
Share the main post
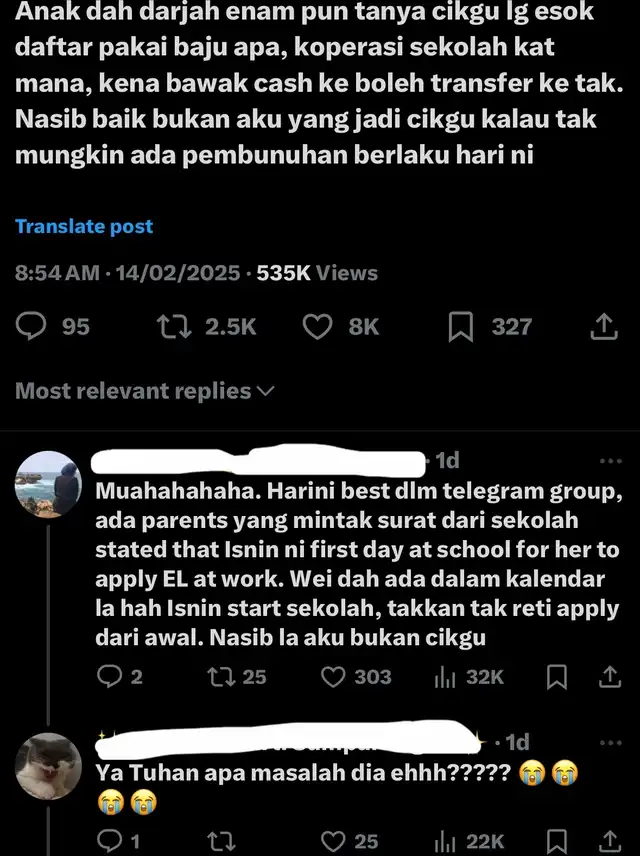(604, 326)
